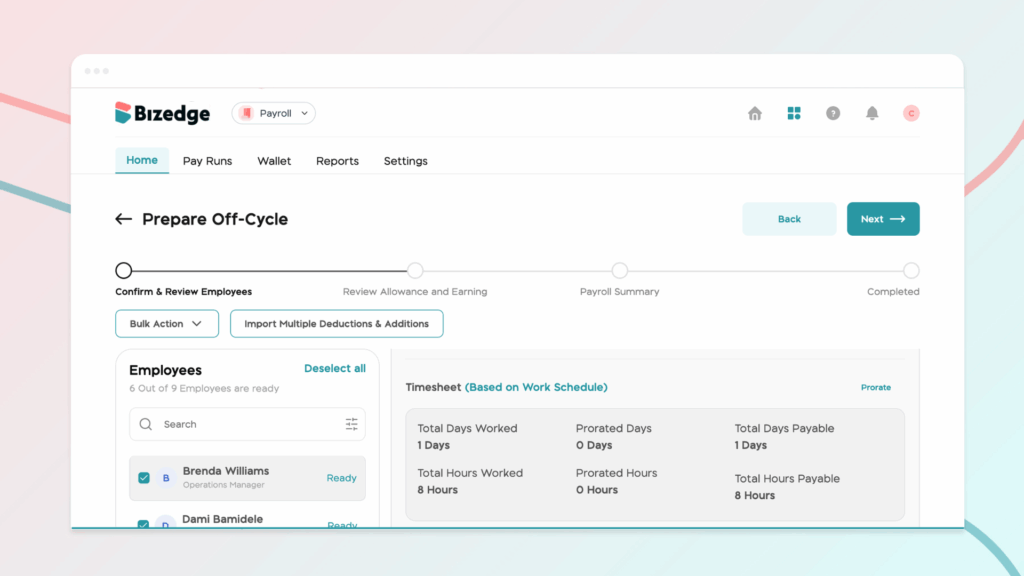Click the Bizedge logo
The image size is (1024, 576).
tap(163, 114)
